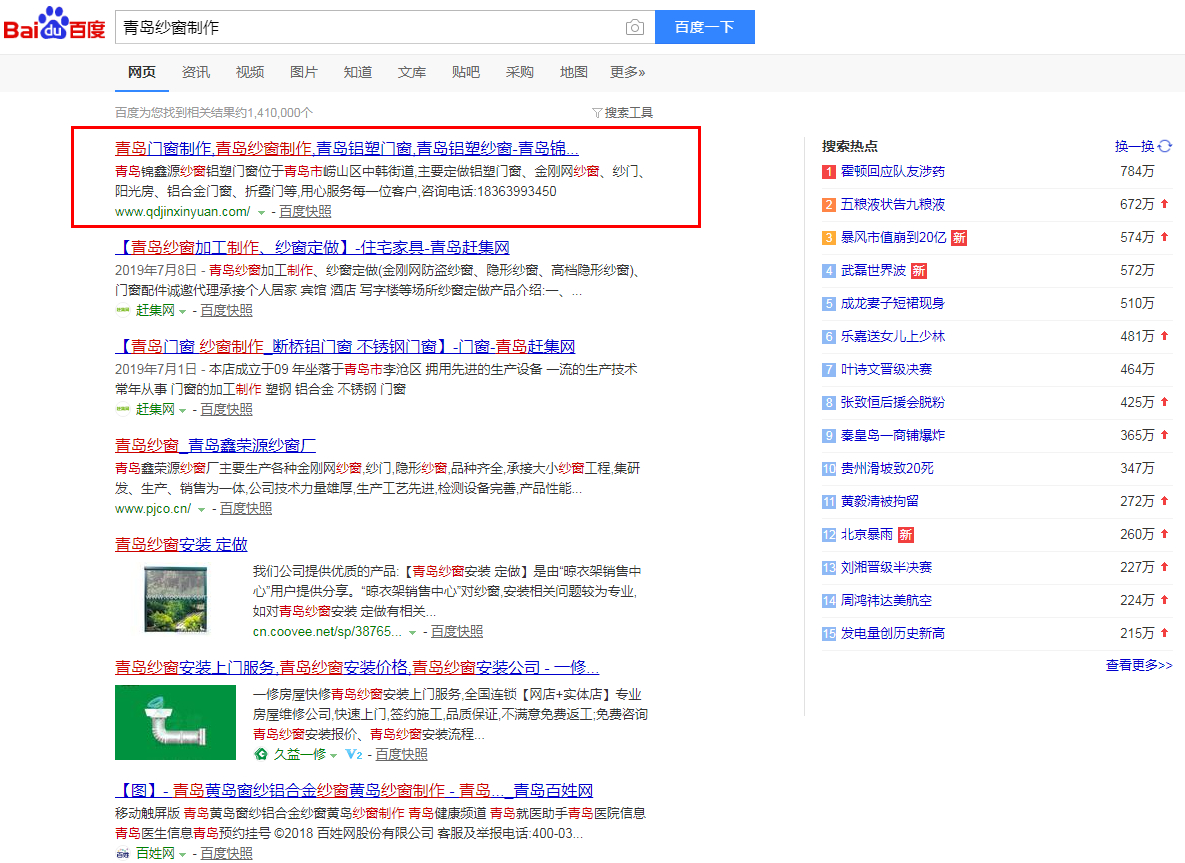Click the www.pjco.cn/ URL

click(x=153, y=509)
